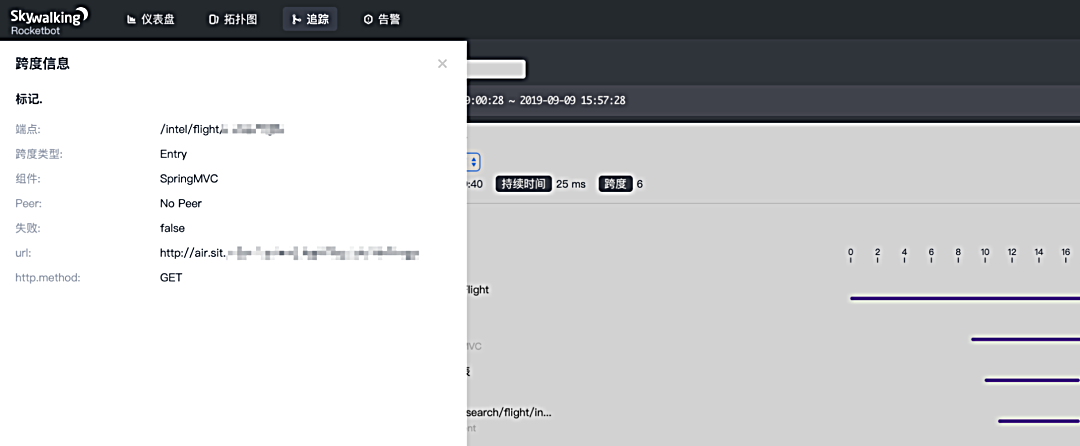Select the search/flight/in... span bar
This screenshot has height=446, width=1080.
(1039, 421)
